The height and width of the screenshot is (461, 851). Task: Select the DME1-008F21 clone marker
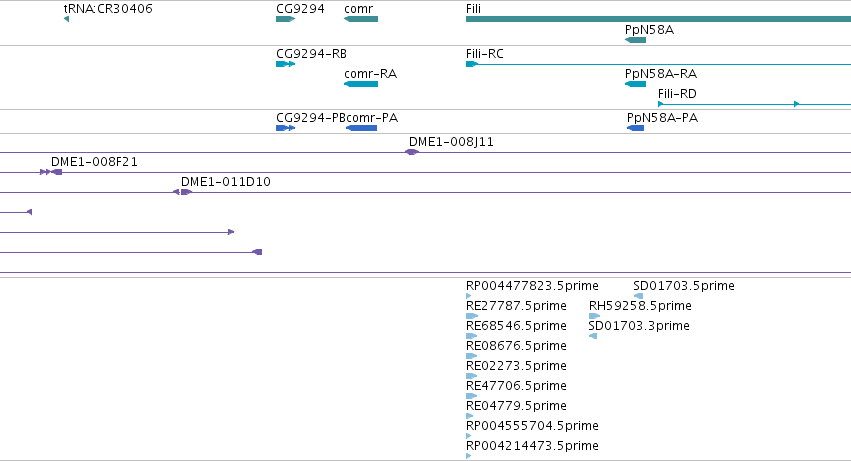click(x=51, y=172)
